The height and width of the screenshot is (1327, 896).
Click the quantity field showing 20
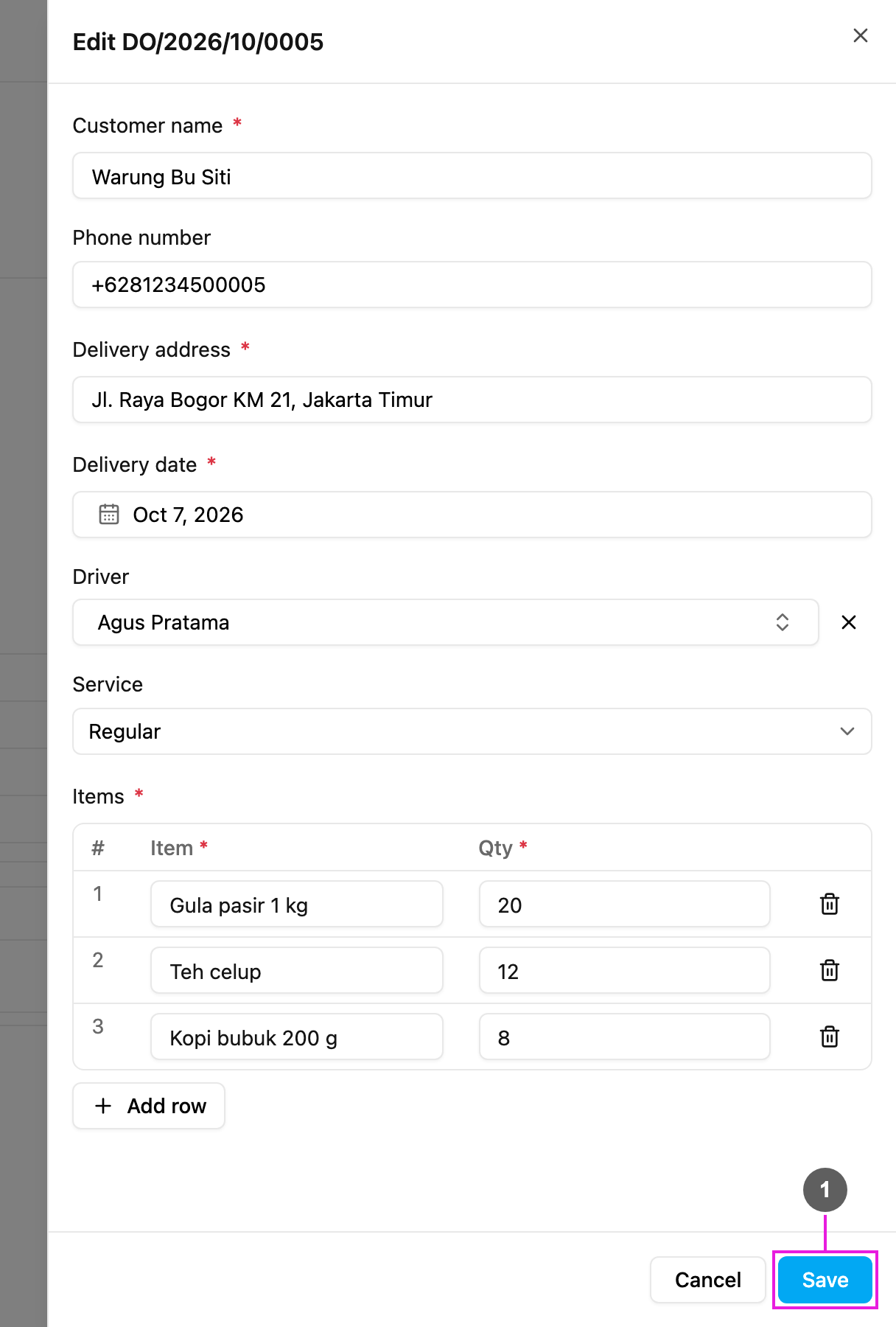625,904
